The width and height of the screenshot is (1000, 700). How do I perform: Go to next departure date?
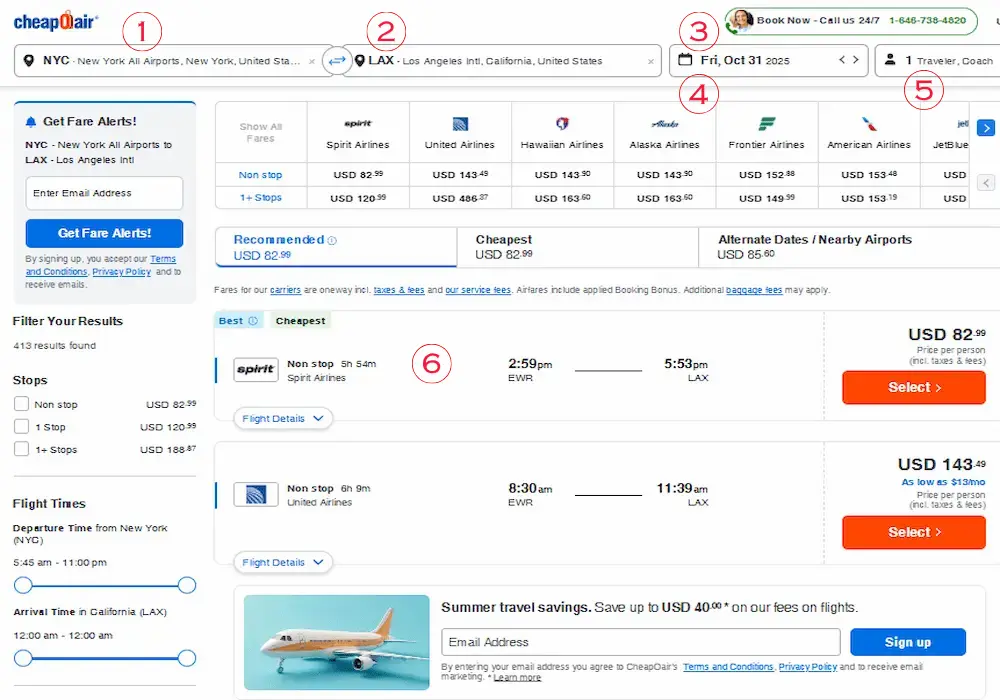pyautogui.click(x=856, y=60)
